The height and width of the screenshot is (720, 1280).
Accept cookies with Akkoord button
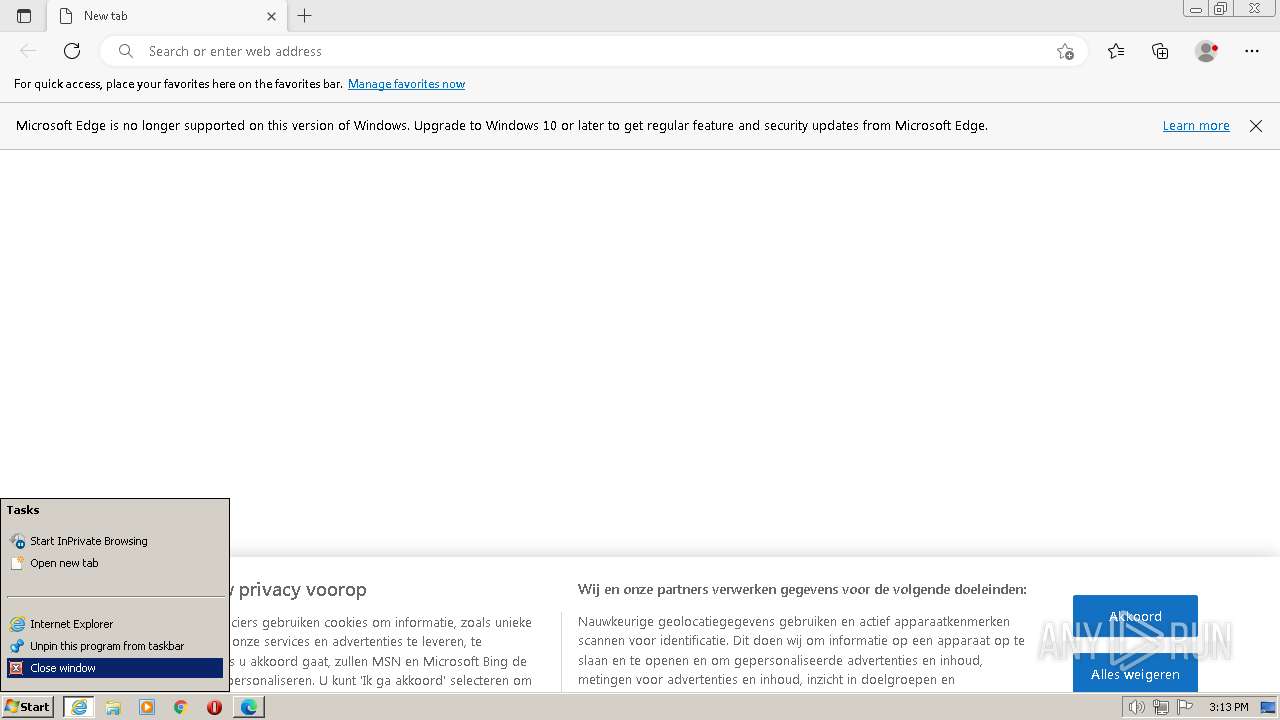pos(1135,617)
